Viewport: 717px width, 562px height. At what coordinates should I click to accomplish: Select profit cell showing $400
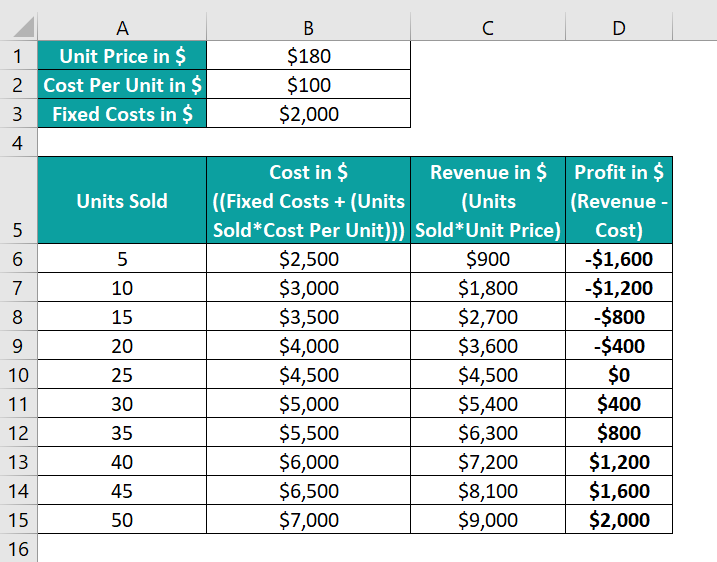point(619,403)
